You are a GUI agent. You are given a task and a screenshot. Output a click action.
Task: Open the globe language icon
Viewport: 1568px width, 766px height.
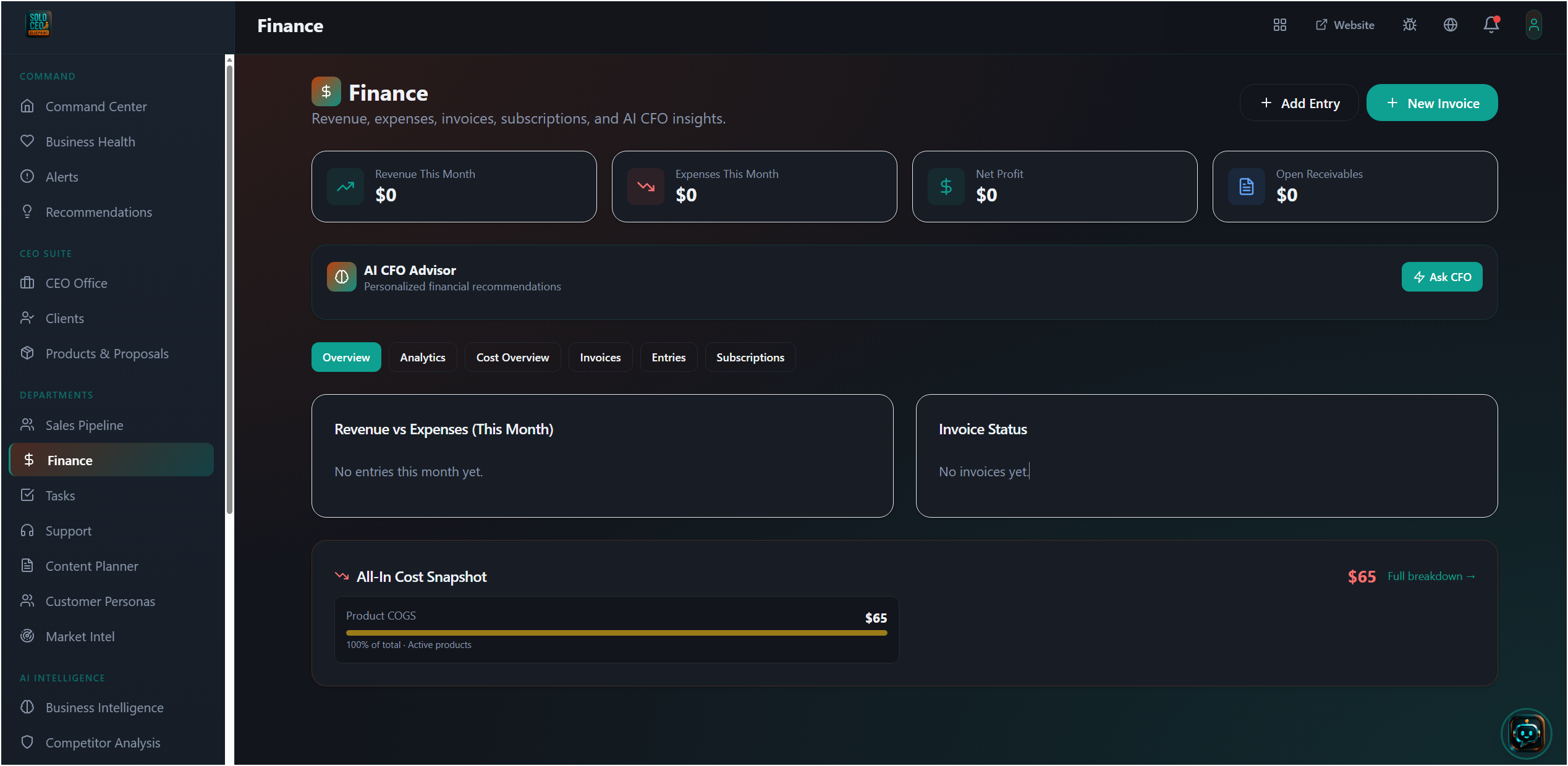click(x=1450, y=25)
